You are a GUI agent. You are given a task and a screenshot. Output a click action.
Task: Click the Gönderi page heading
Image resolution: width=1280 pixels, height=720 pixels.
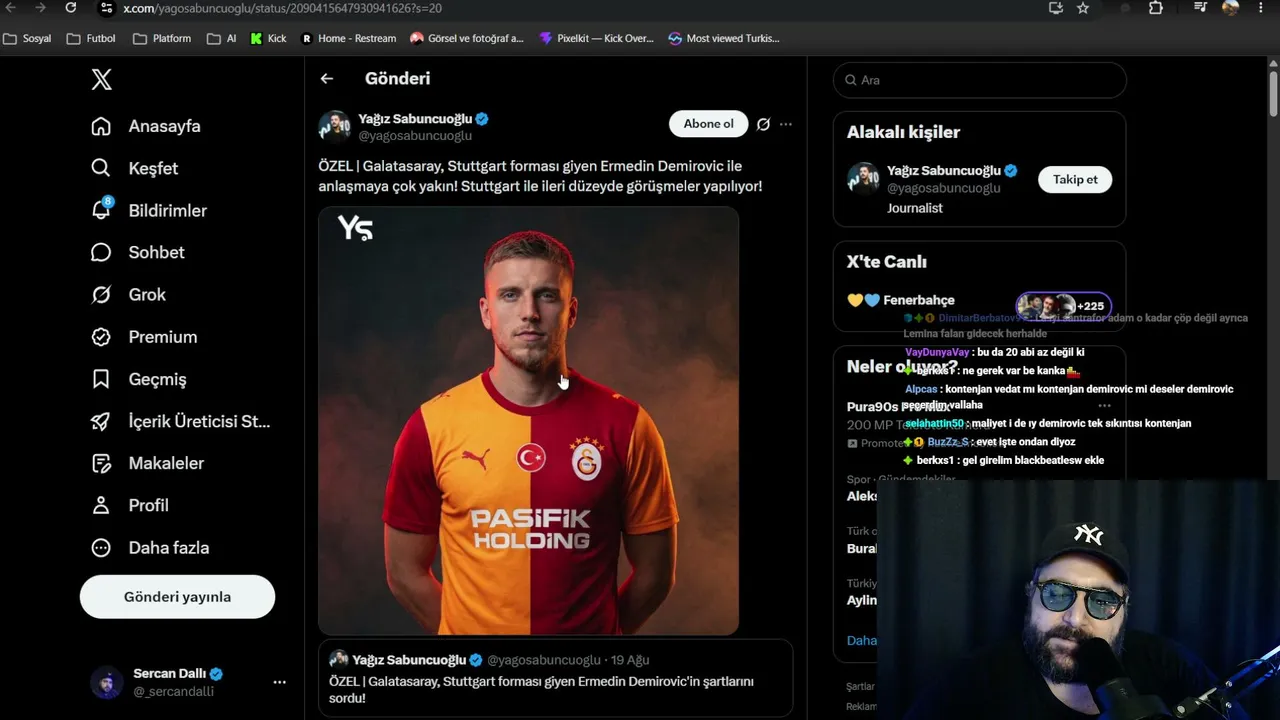[397, 78]
